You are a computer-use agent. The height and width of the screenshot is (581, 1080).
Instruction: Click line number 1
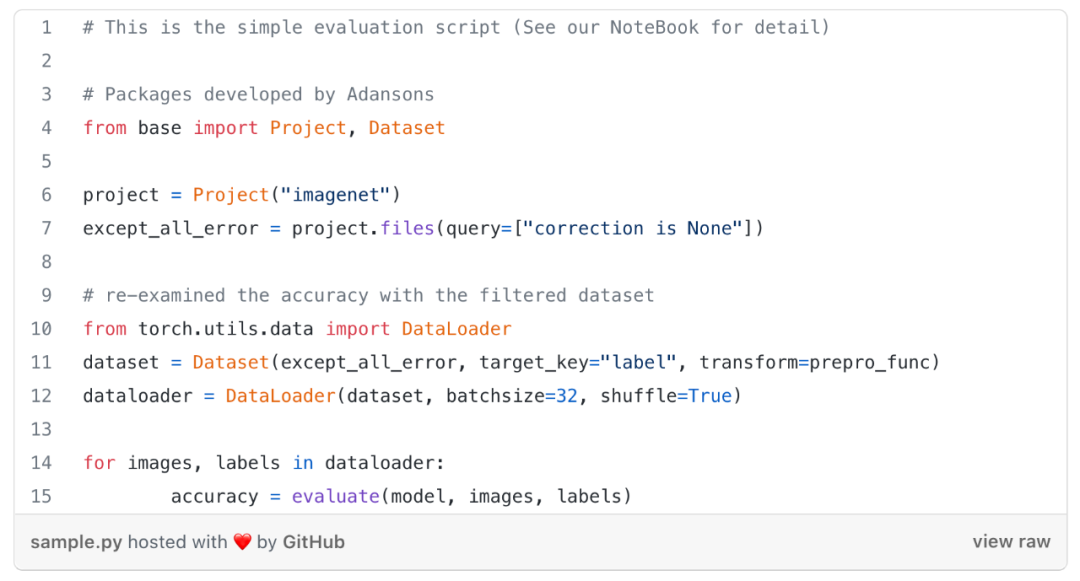46,27
